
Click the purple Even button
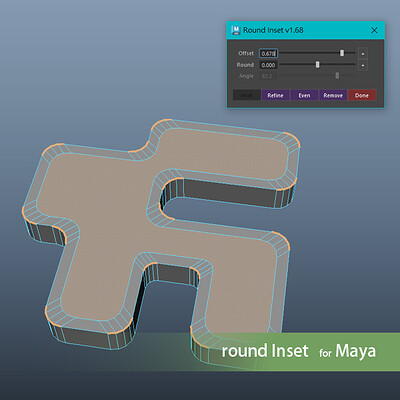pyautogui.click(x=304, y=95)
